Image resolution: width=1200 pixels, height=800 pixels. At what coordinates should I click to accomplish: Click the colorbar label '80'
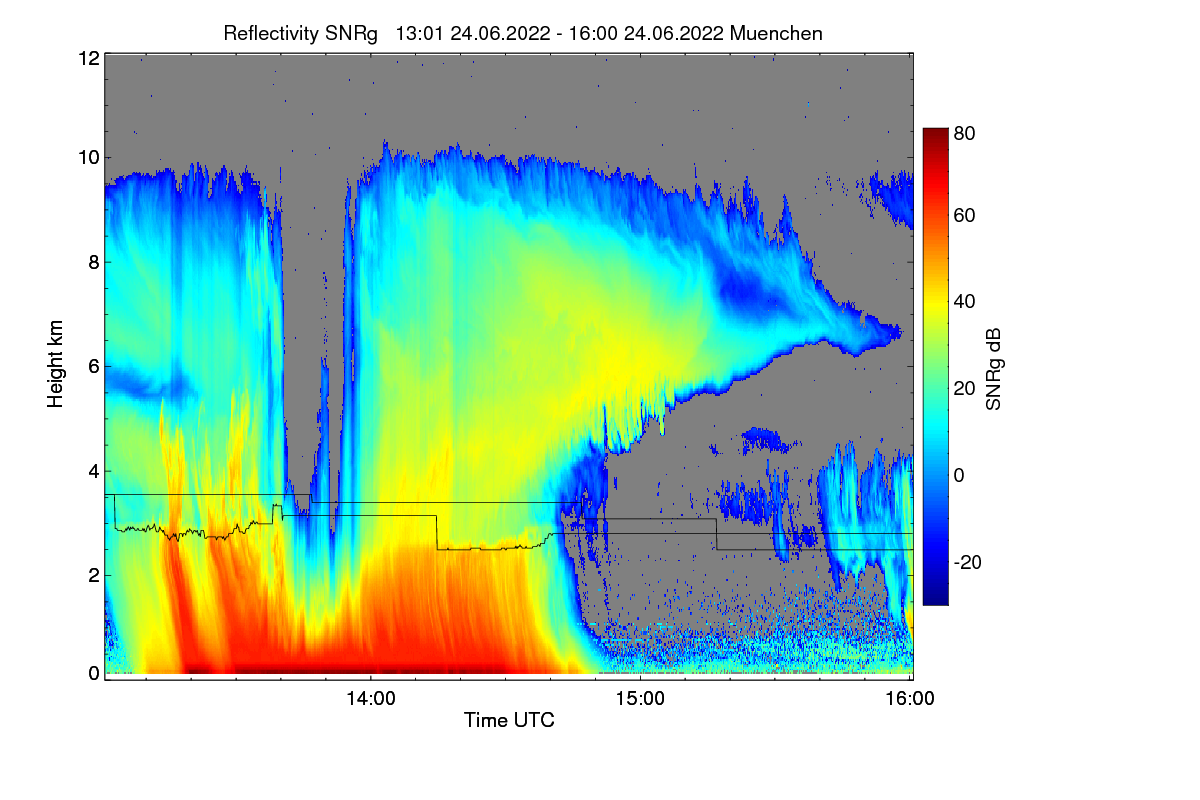coord(964,132)
